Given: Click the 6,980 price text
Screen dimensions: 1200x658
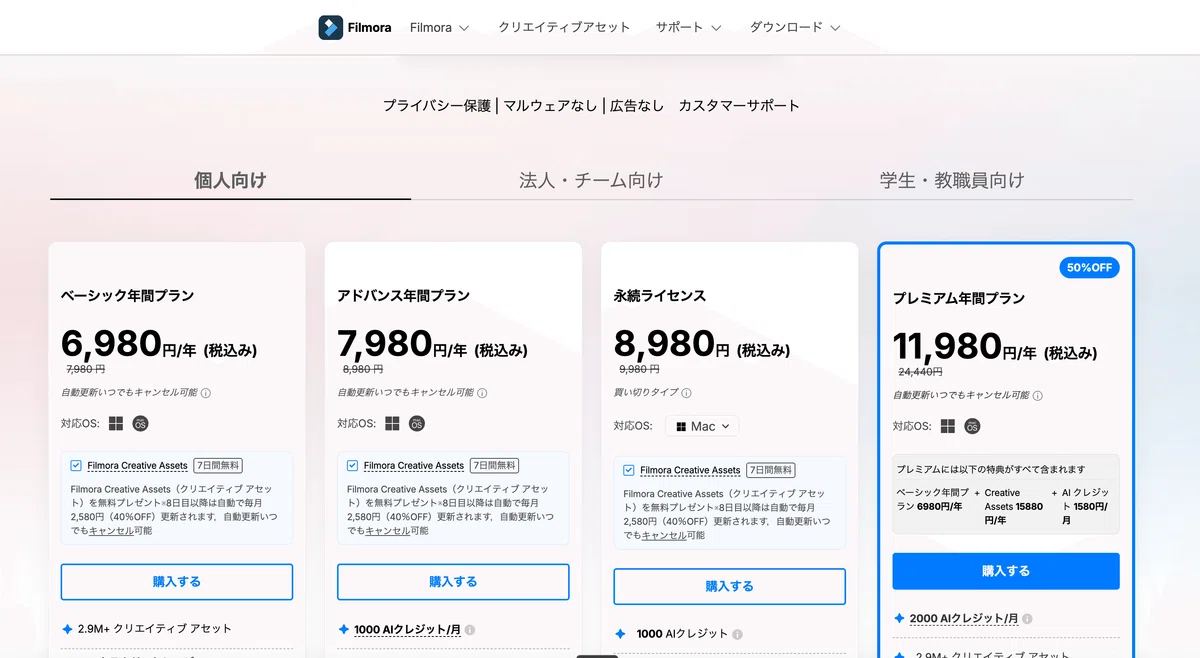Looking at the screenshot, I should pos(111,343).
